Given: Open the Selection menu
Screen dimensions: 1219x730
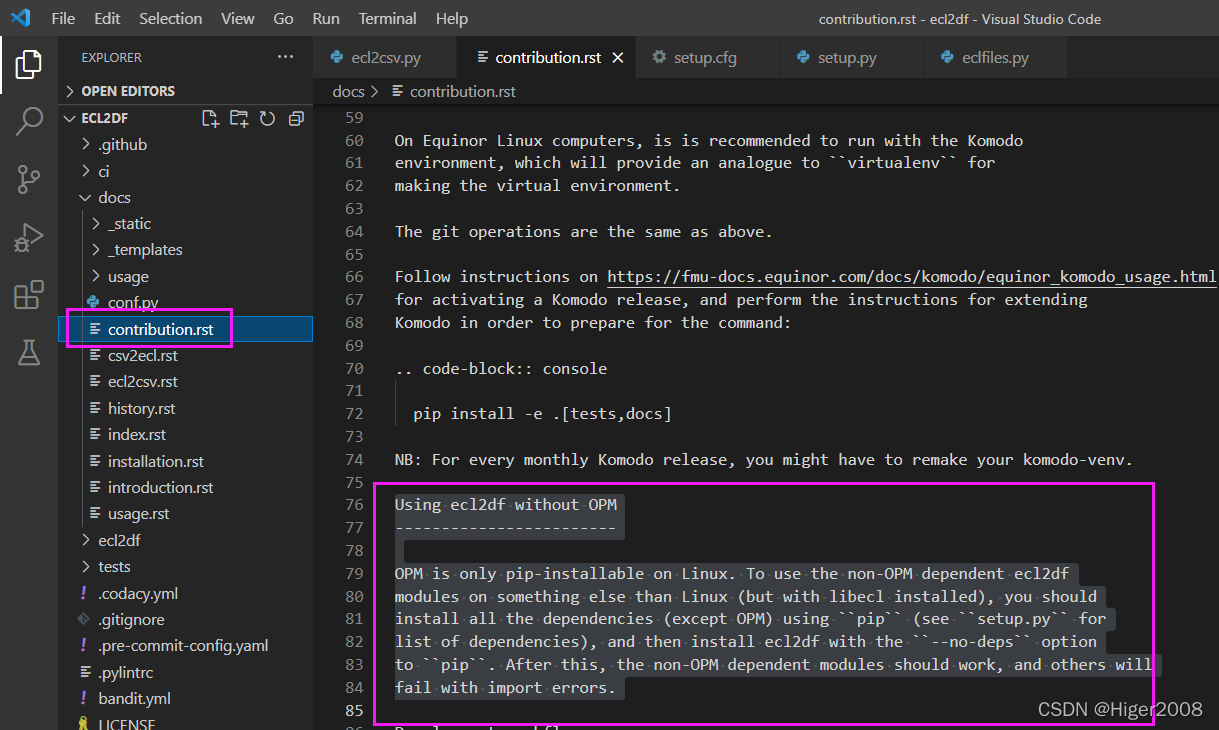Looking at the screenshot, I should coord(170,19).
